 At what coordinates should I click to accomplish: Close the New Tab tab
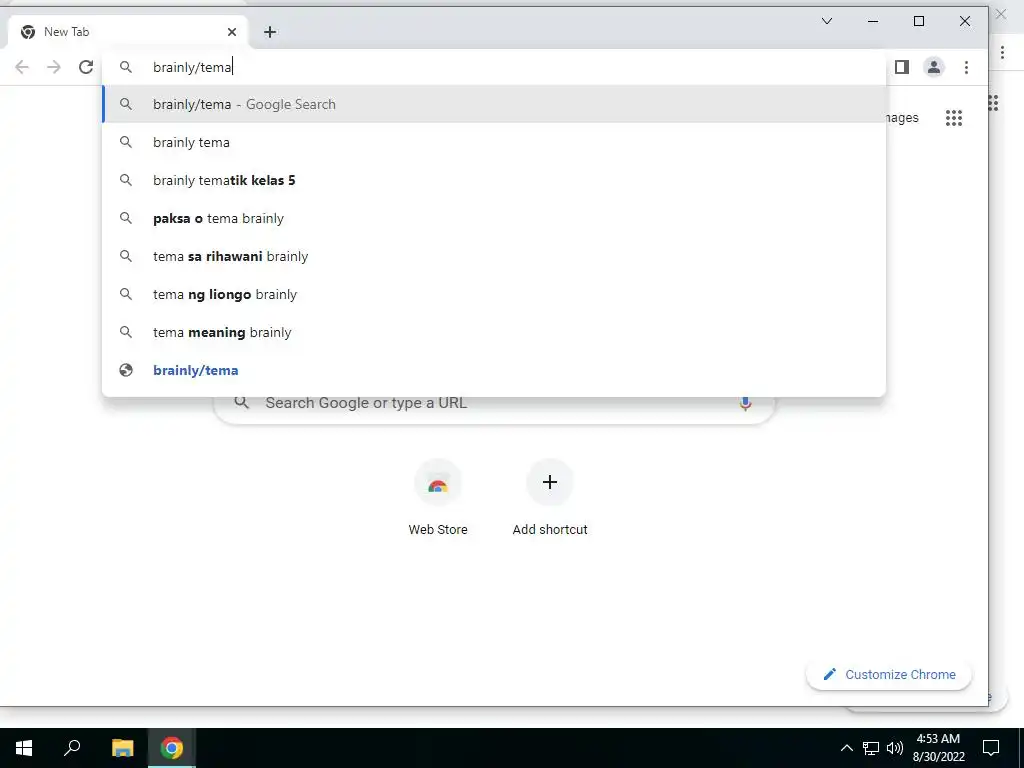click(x=232, y=32)
